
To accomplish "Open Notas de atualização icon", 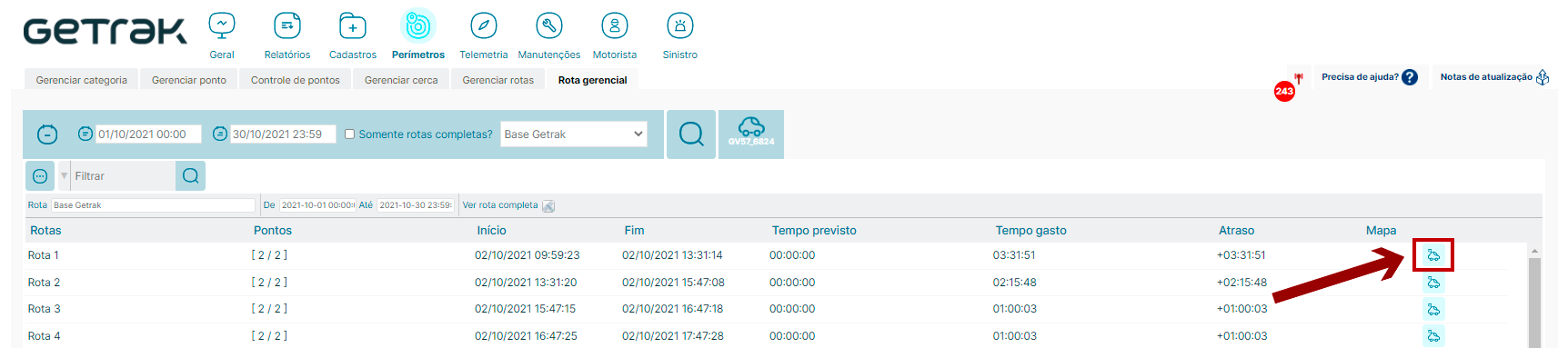I will 1543,77.
